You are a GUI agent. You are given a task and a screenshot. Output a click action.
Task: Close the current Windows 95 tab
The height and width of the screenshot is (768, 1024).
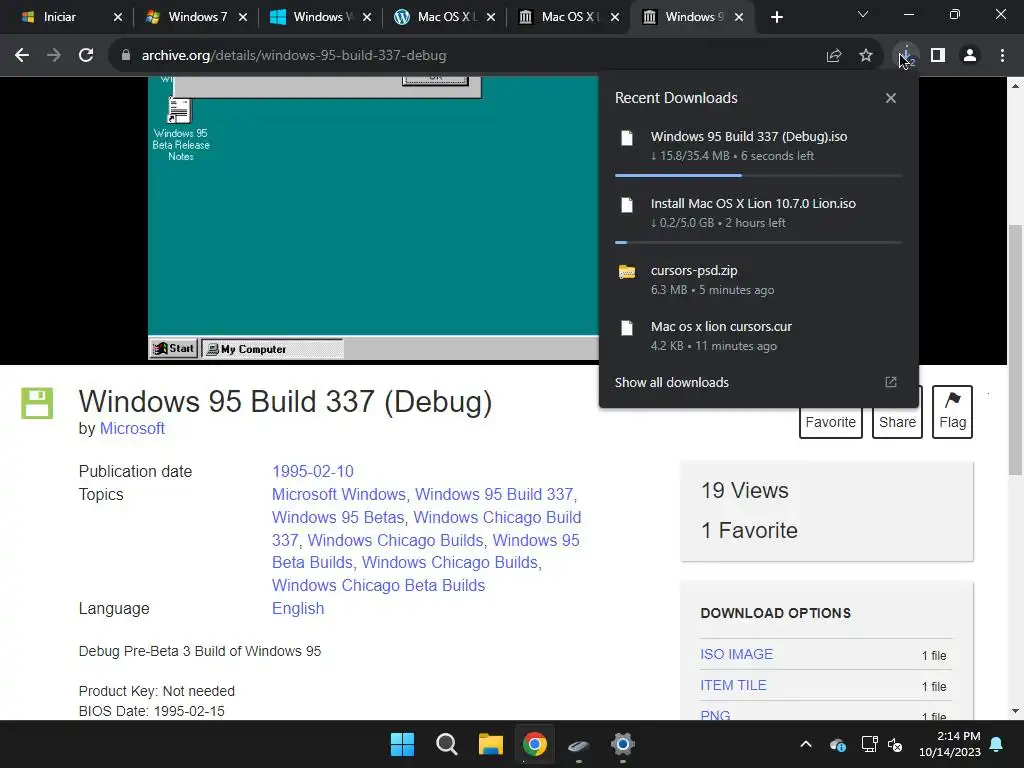[x=739, y=17]
